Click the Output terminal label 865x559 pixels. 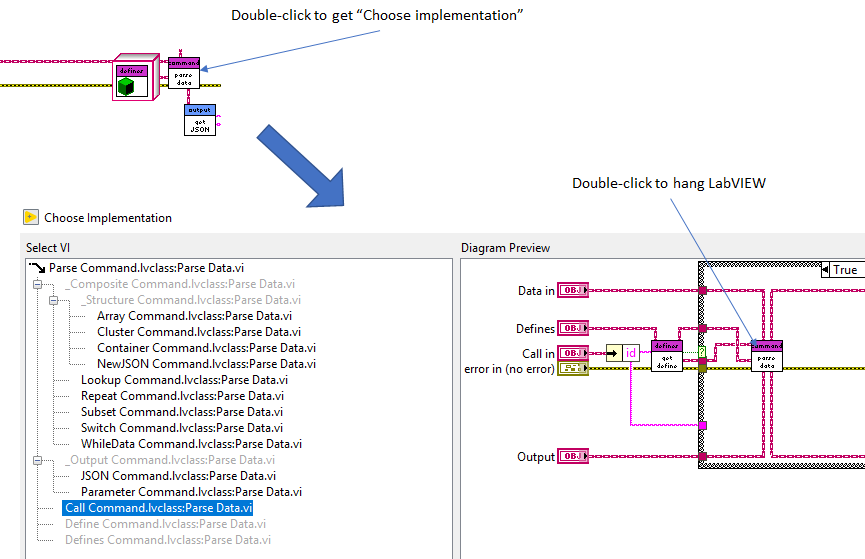(536, 457)
